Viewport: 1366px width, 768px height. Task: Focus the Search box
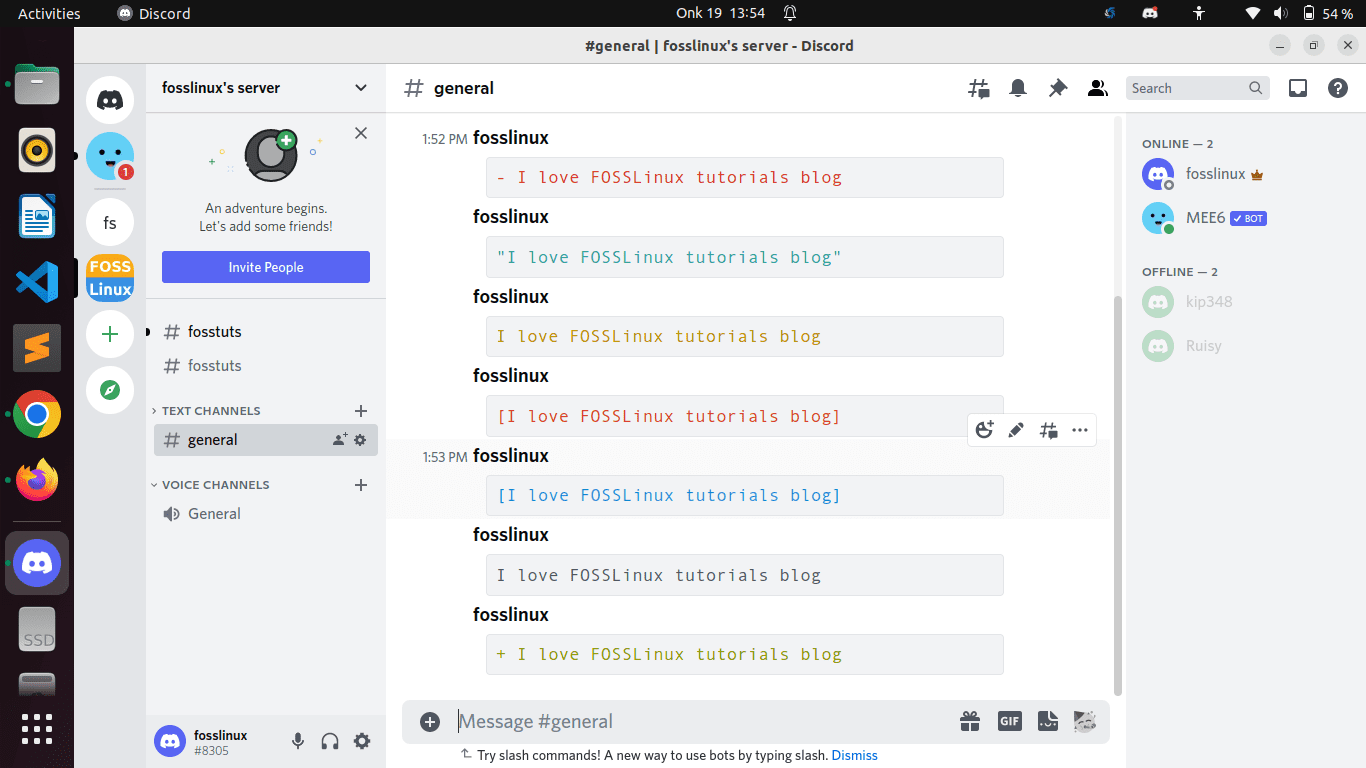1197,88
